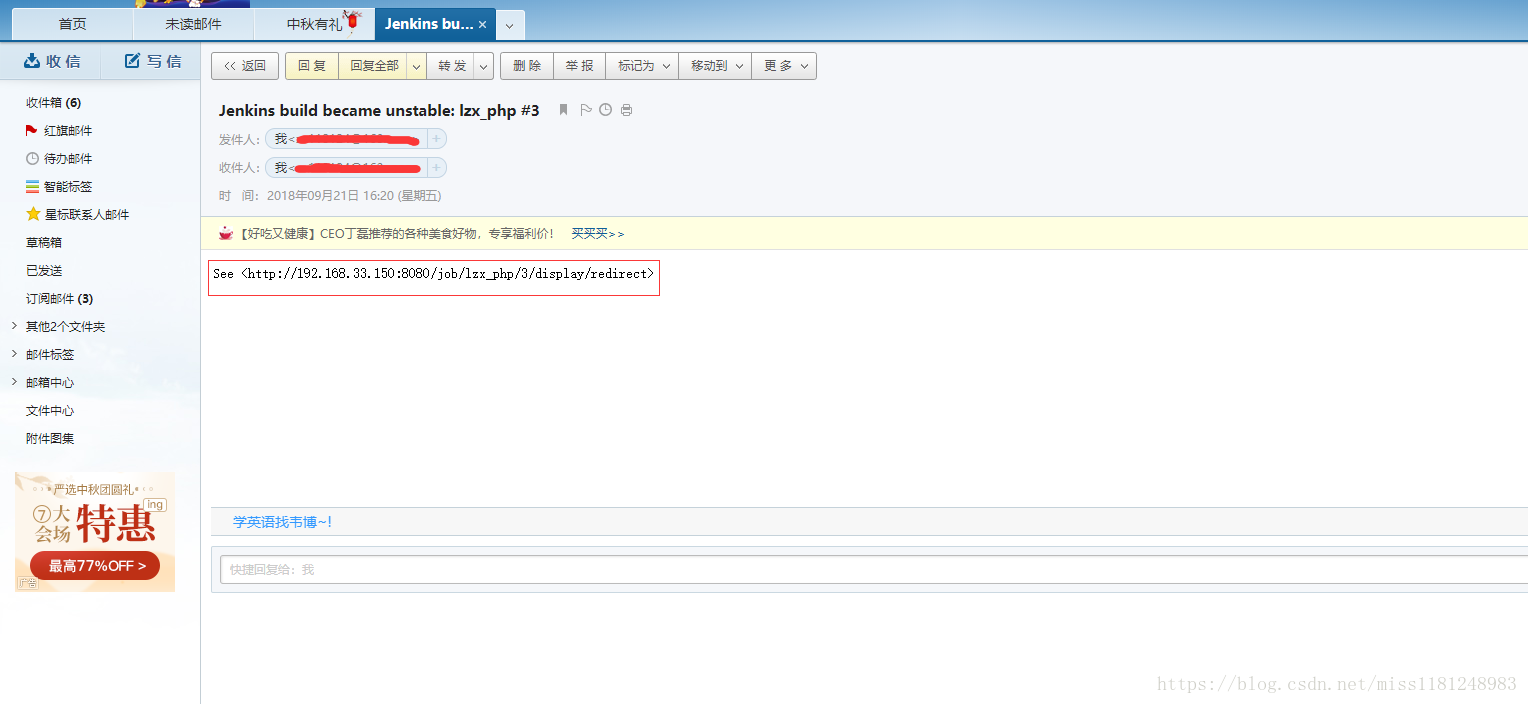Image resolution: width=1528 pixels, height=704 pixels.
Task: Click the 举报 report button
Action: (x=579, y=66)
